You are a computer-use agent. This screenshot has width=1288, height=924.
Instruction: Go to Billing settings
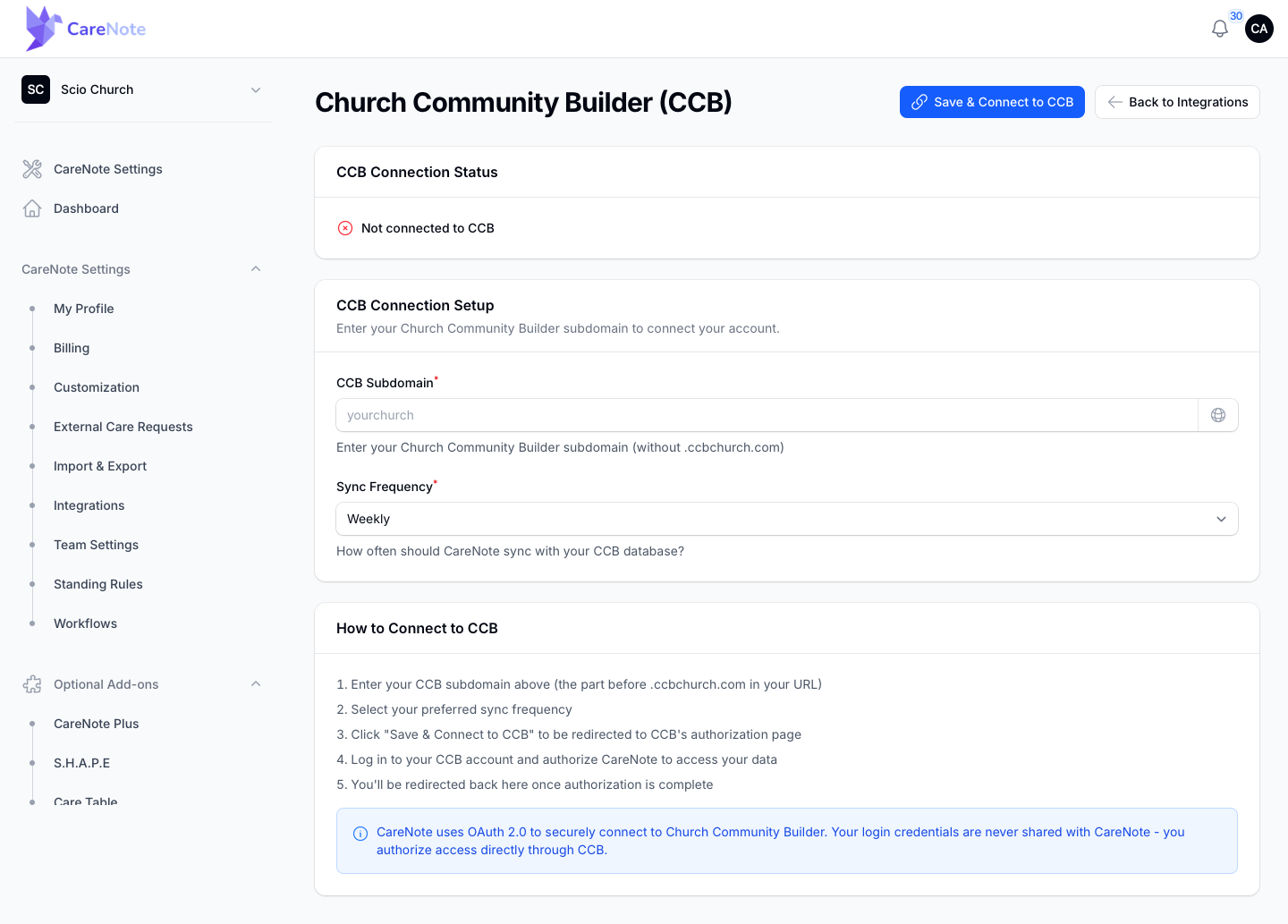click(72, 348)
